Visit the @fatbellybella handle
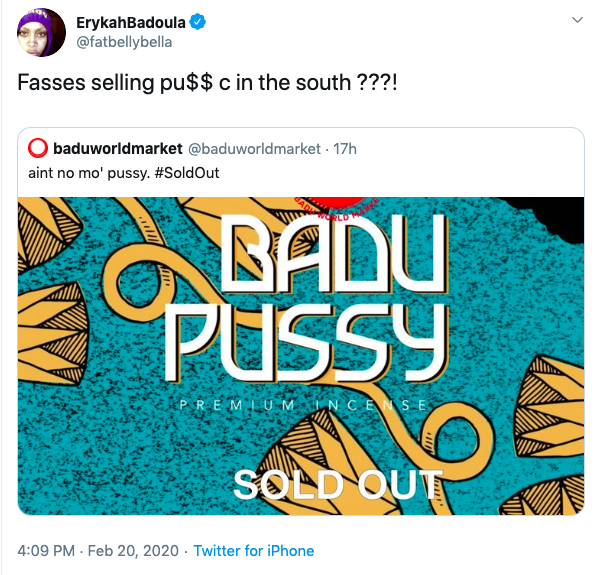Image resolution: width=595 pixels, height=575 pixels. point(124,42)
